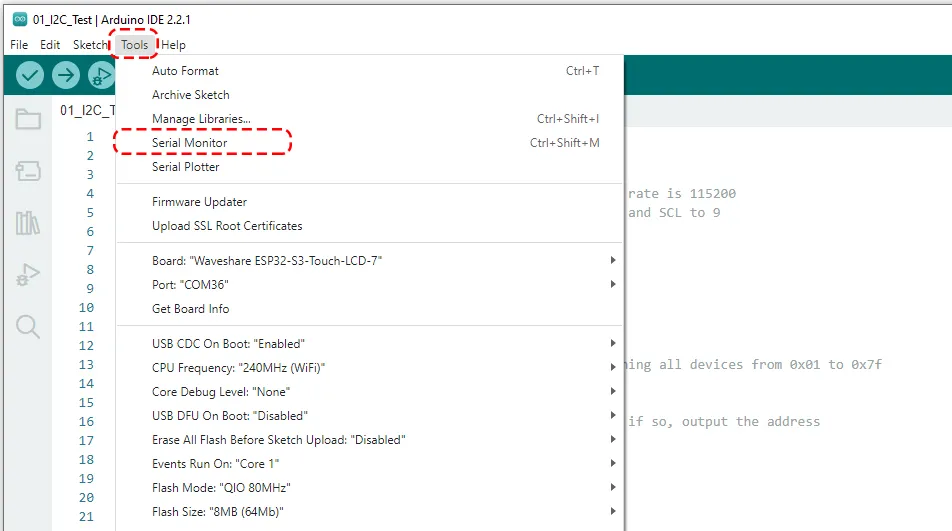Open the File menu

click(x=19, y=45)
